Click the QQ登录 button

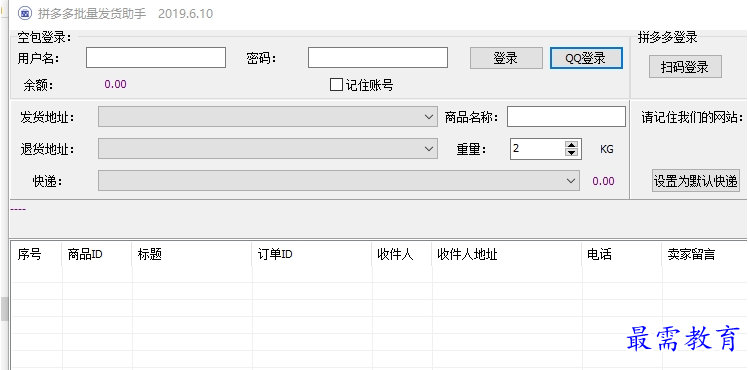(586, 58)
